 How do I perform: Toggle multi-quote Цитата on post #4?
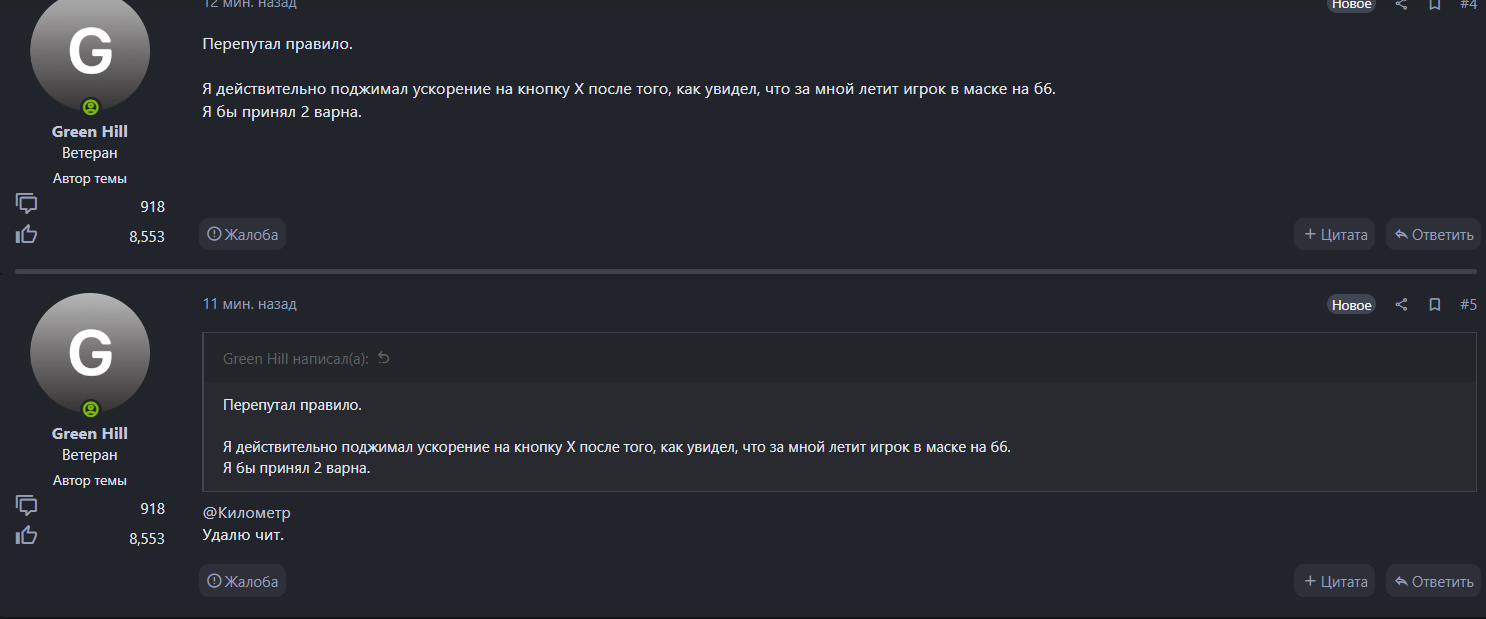coord(1334,235)
